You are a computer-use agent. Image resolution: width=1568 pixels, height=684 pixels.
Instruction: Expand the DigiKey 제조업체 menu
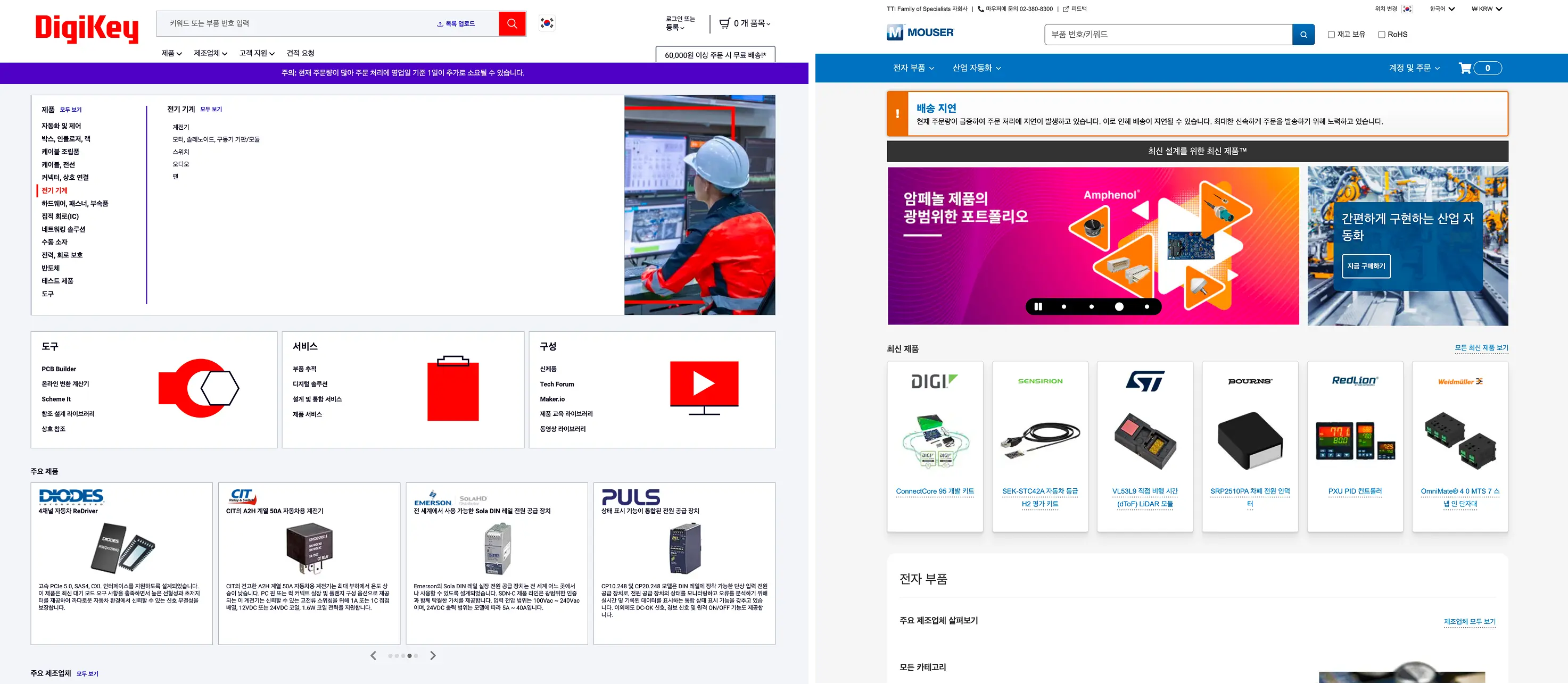pyautogui.click(x=211, y=54)
